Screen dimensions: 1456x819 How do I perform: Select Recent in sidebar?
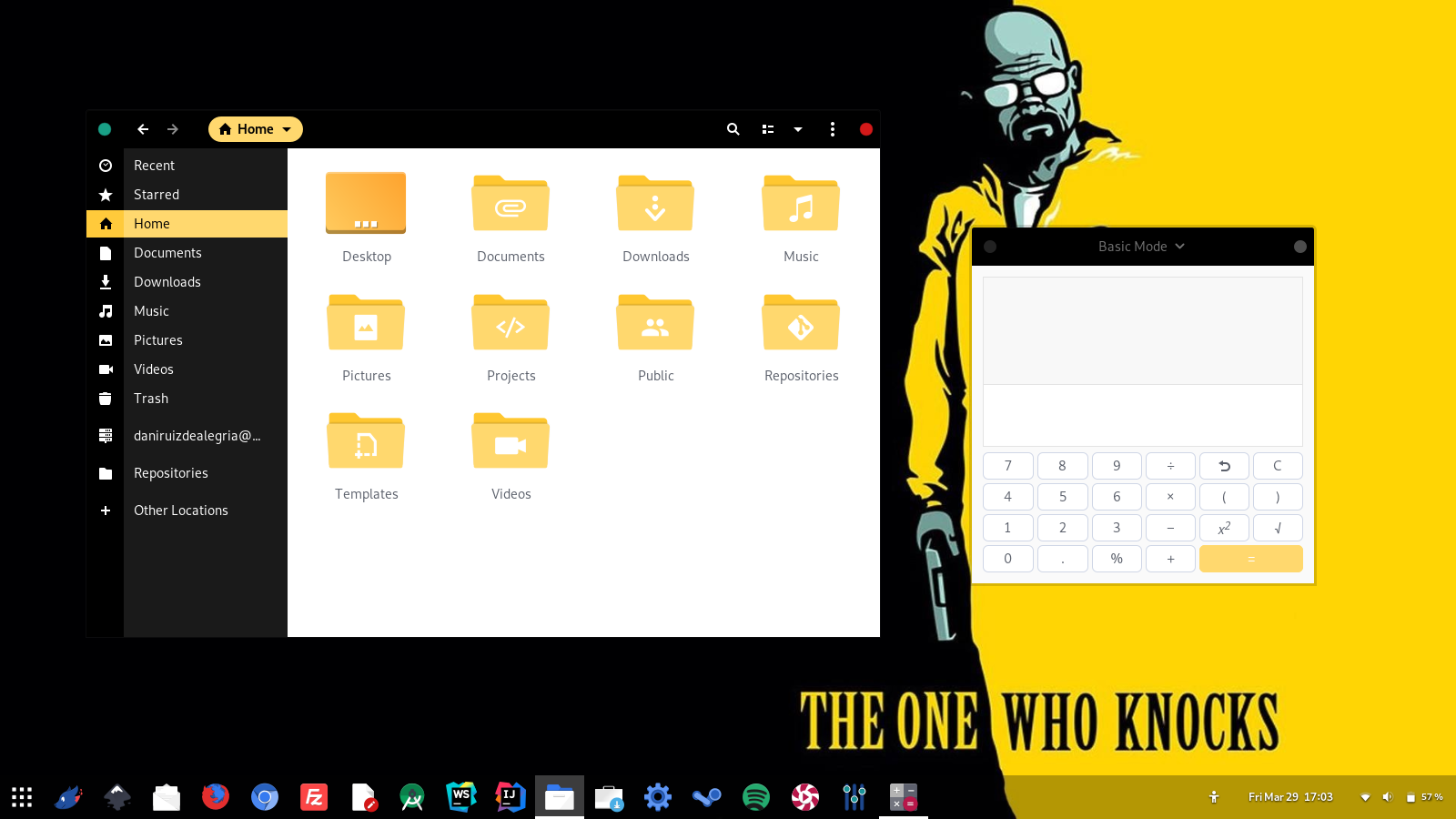pyautogui.click(x=187, y=166)
